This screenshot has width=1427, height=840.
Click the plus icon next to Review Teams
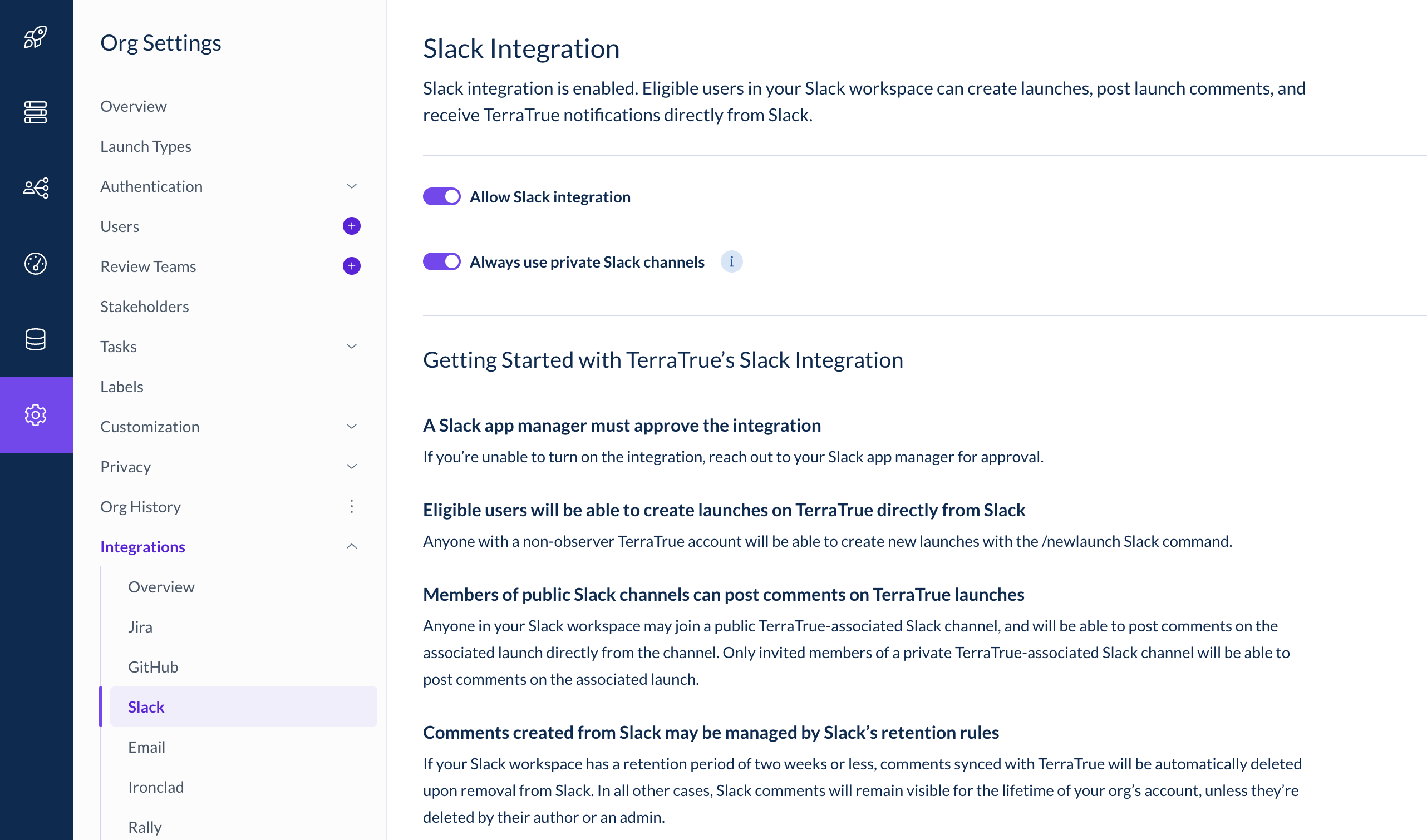pyautogui.click(x=352, y=266)
